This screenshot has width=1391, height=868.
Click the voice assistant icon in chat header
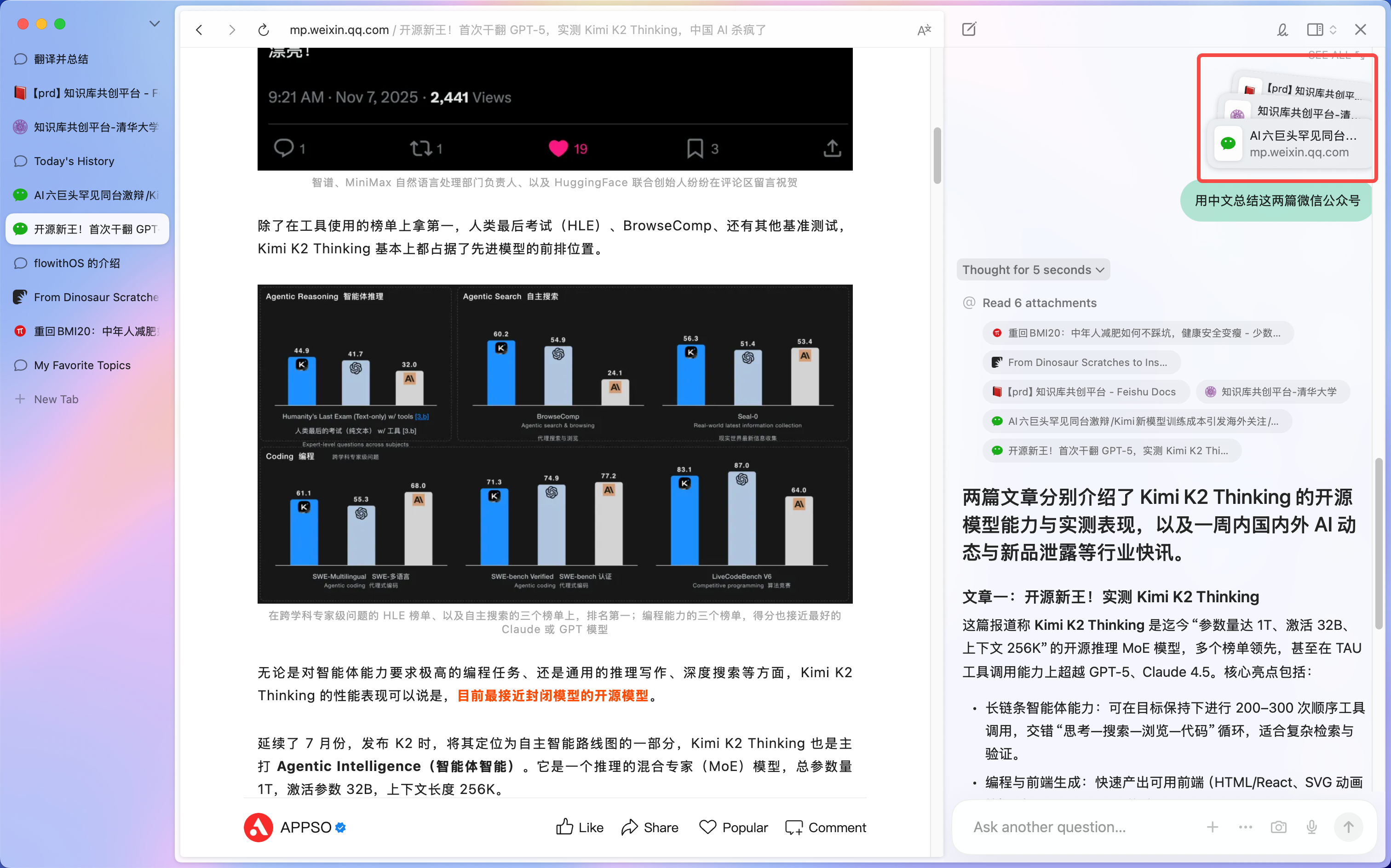(1282, 30)
